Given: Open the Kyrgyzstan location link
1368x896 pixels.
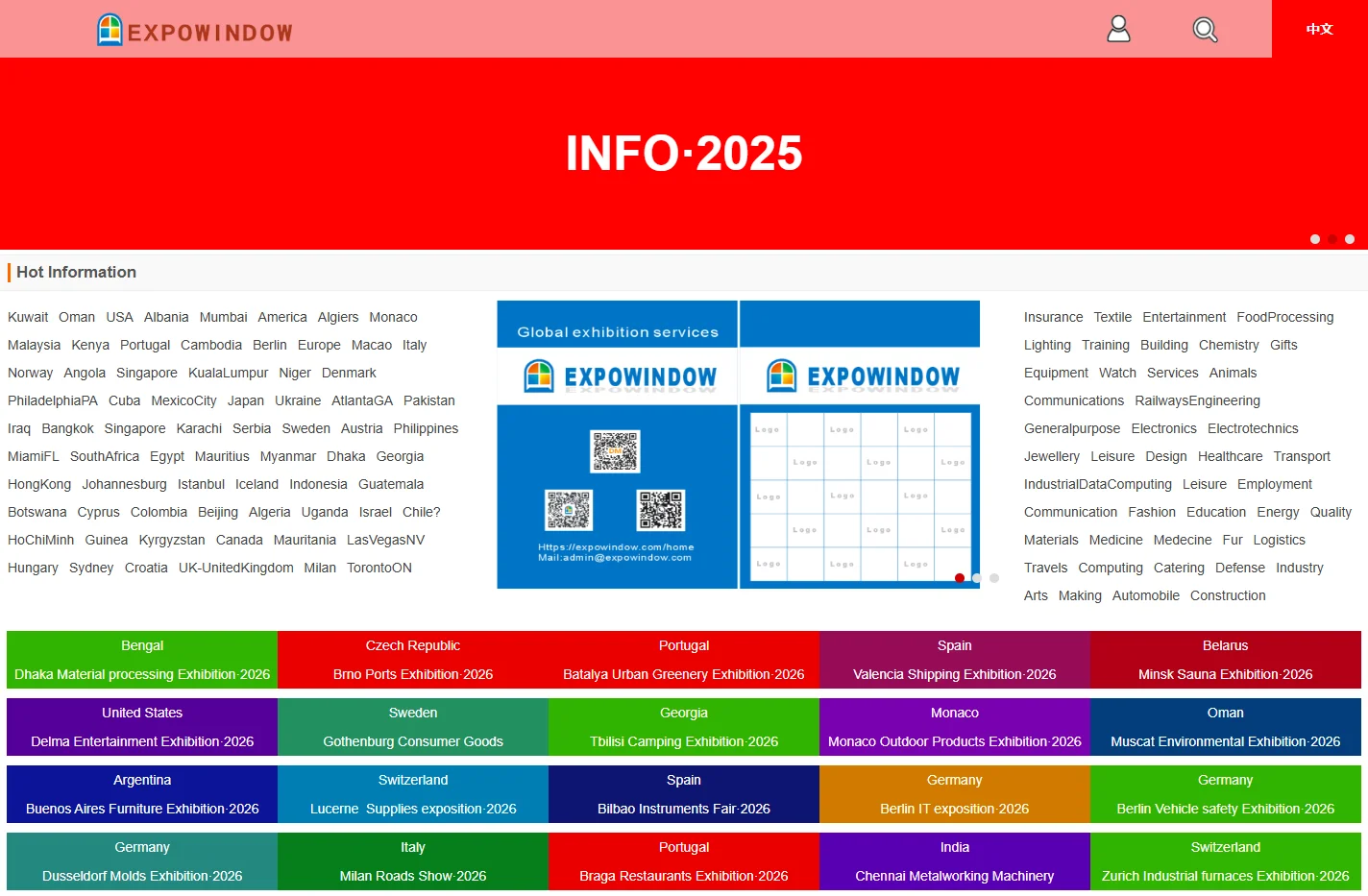Looking at the screenshot, I should 172,540.
